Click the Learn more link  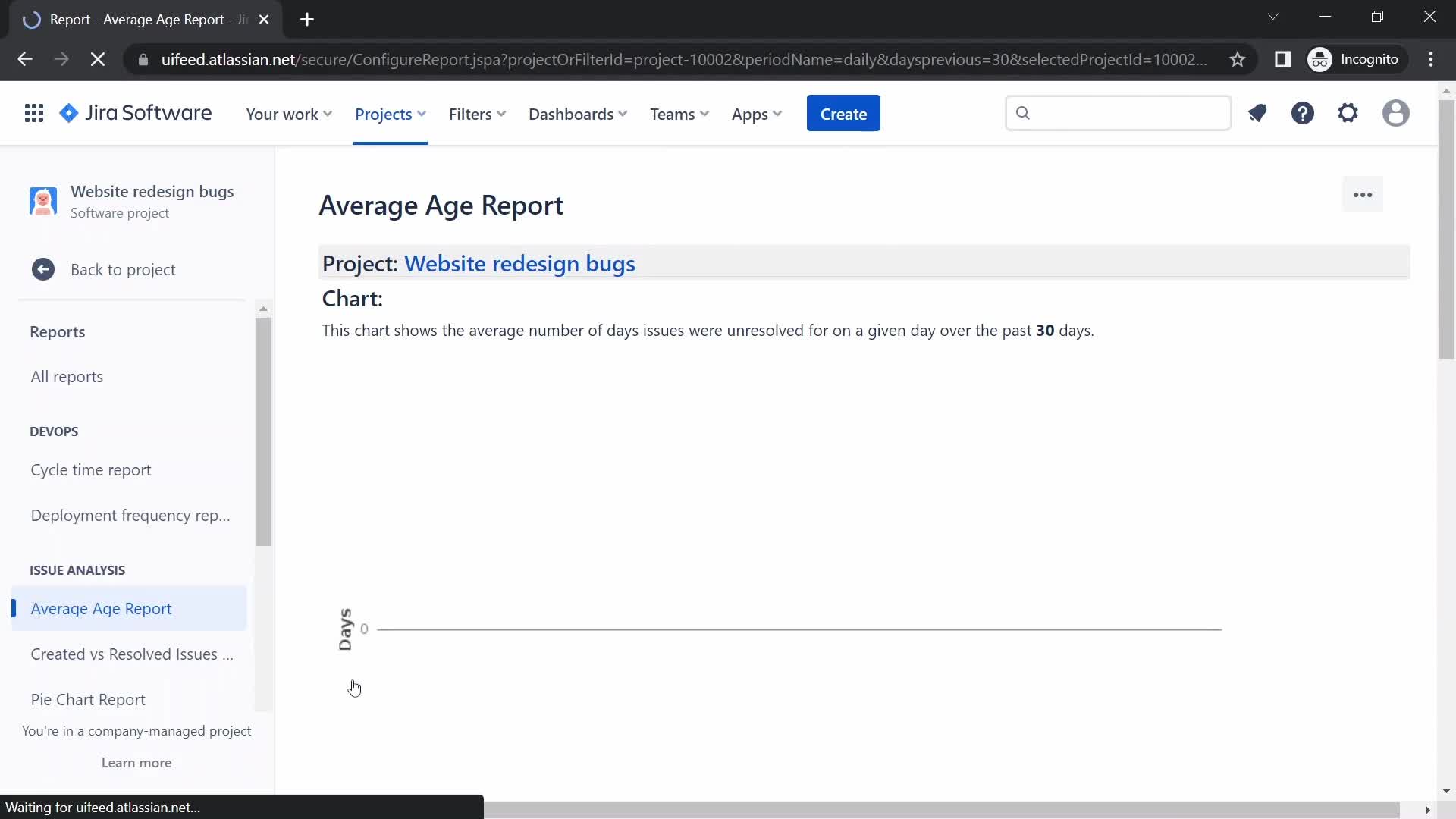pos(136,763)
